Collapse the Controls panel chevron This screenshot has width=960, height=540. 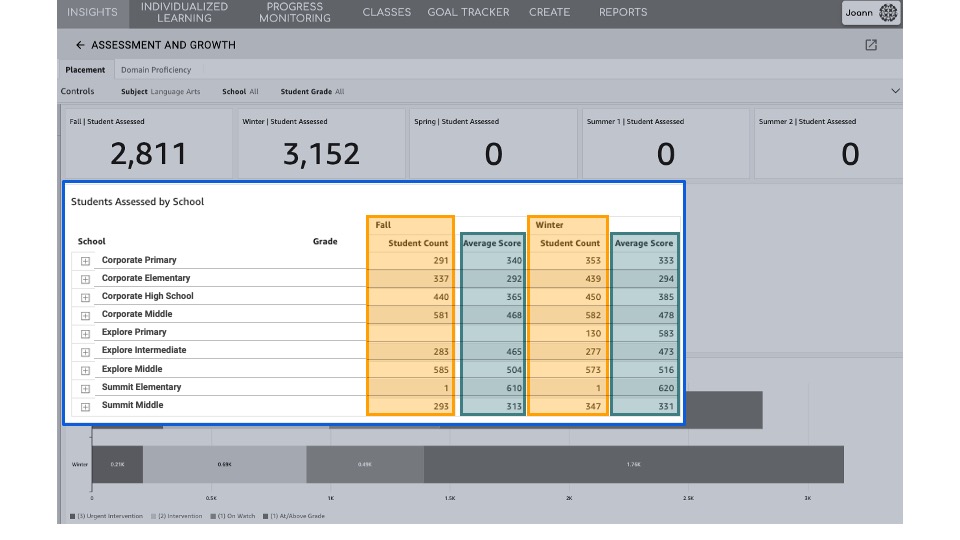[x=894, y=91]
